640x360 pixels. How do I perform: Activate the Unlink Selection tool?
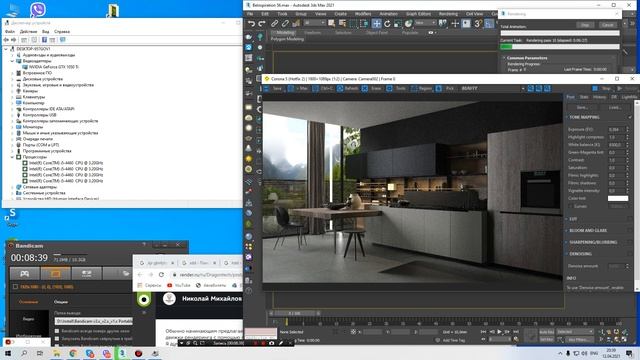click(x=285, y=24)
